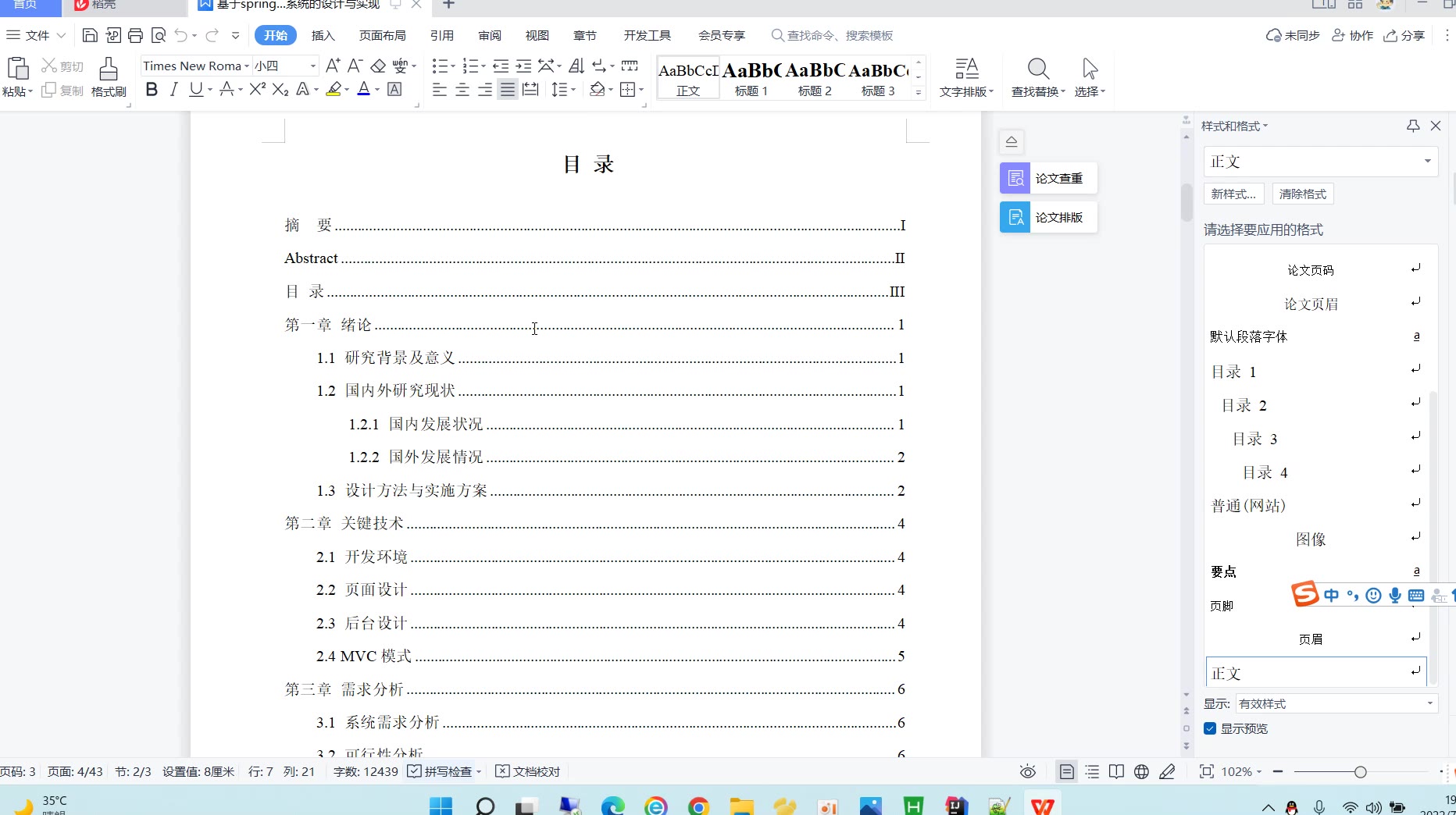Viewport: 1456px width, 815px height.
Task: Click the 协作 button
Action: 1353,35
